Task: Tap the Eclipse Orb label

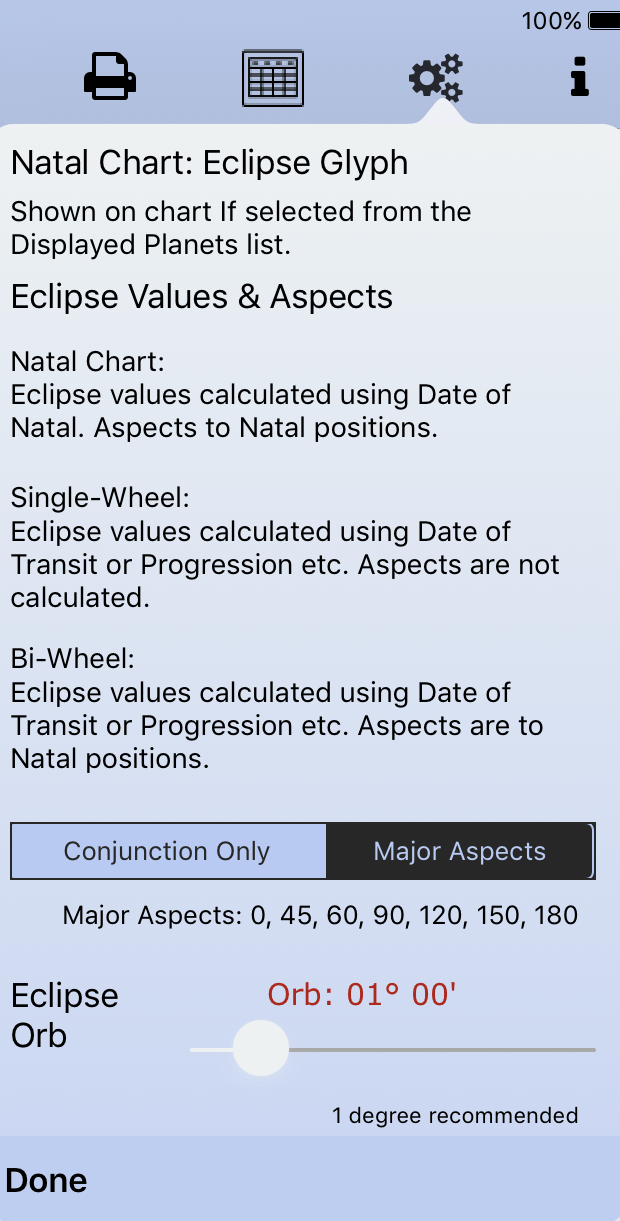Action: point(65,1015)
